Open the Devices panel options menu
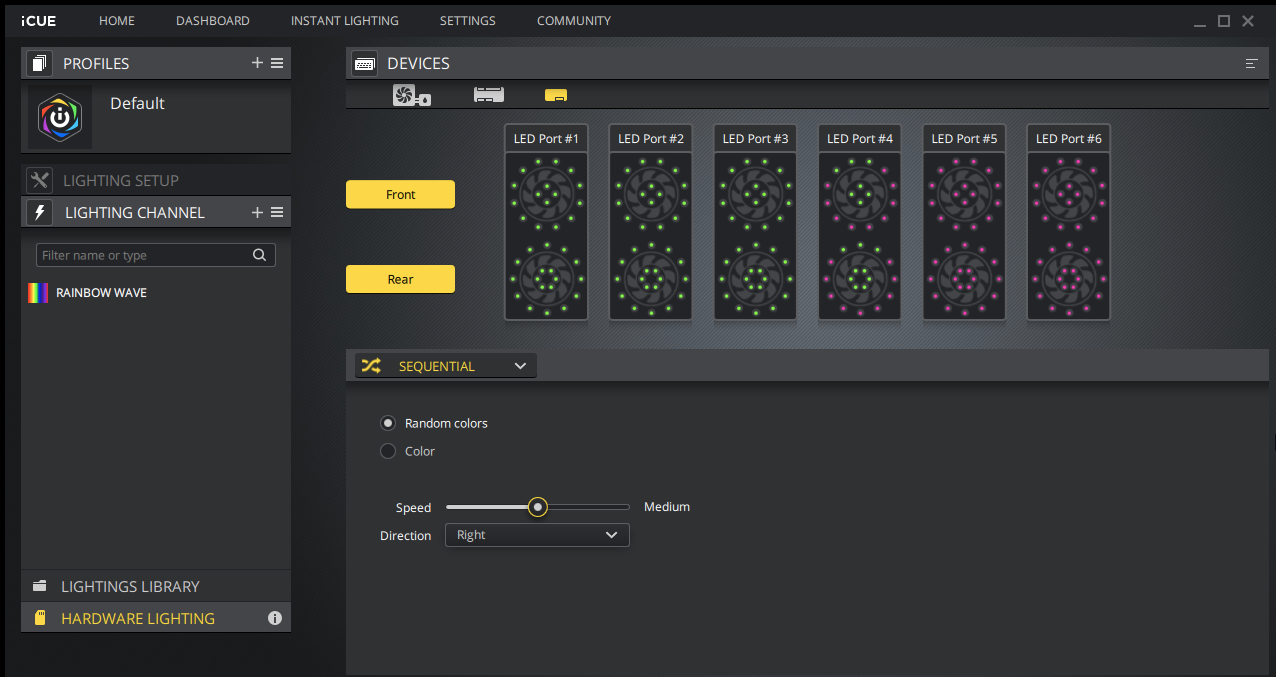Viewport: 1276px width, 677px height. click(1251, 64)
